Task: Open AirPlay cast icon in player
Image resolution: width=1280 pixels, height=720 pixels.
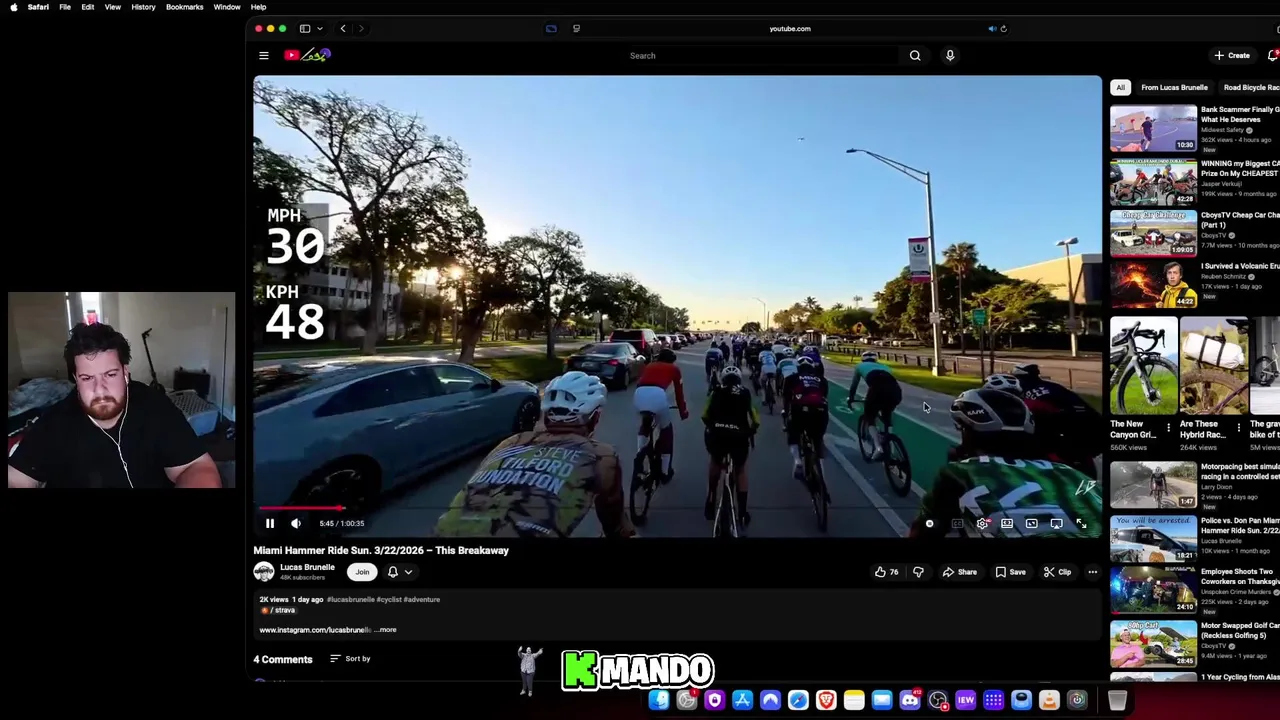Action: pyautogui.click(x=1056, y=523)
